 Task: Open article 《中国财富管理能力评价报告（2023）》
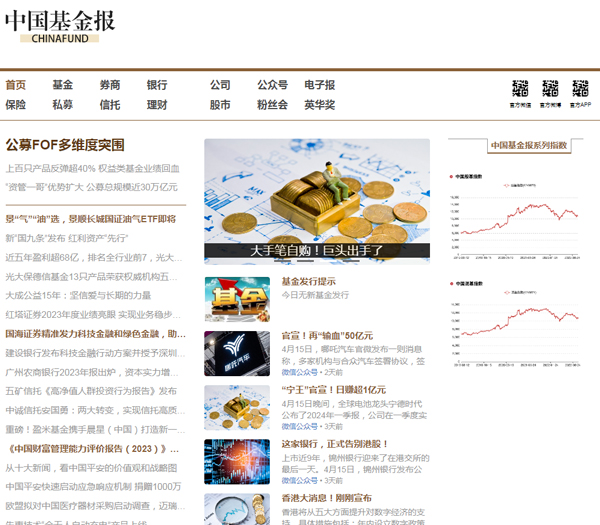93,448
